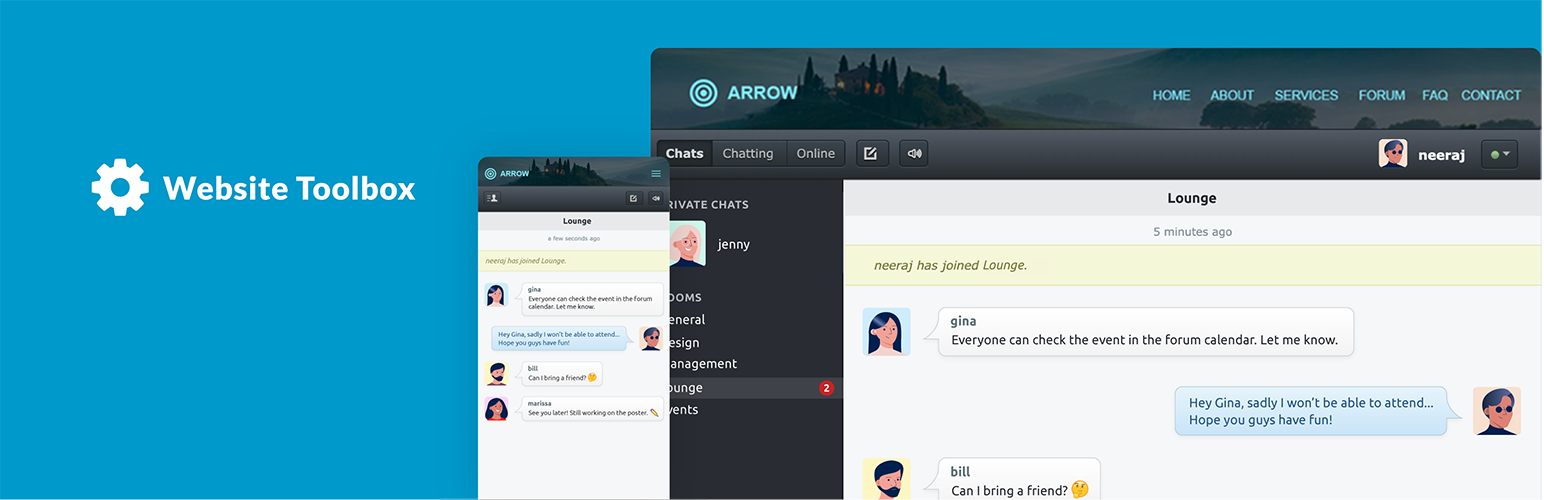Click the ARROW target logo in desktop header
Screen dimensions: 1544x500
(x=704, y=94)
